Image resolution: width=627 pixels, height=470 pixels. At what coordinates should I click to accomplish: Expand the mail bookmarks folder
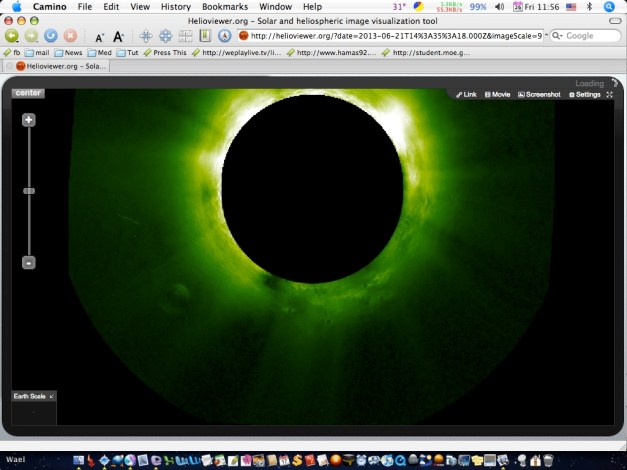(x=37, y=53)
